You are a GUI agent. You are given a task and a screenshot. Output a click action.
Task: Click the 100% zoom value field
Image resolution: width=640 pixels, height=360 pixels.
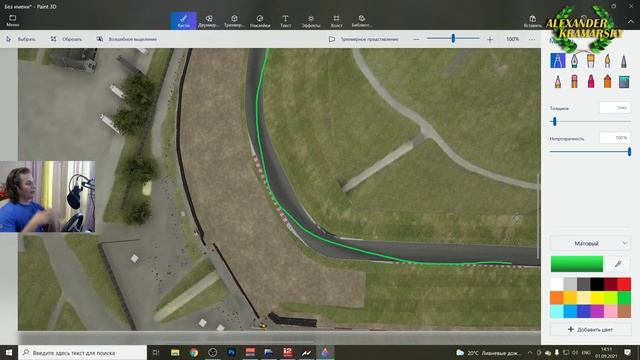click(x=513, y=39)
